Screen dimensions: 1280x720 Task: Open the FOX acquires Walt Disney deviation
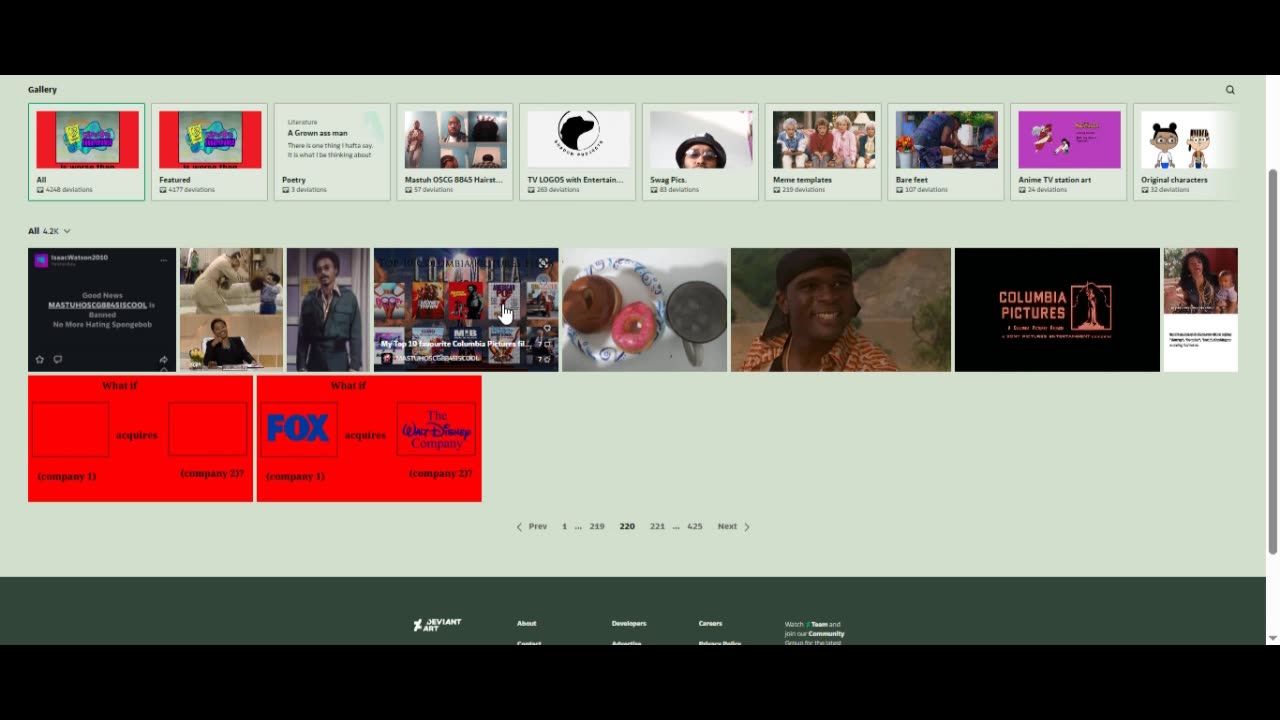click(x=369, y=439)
